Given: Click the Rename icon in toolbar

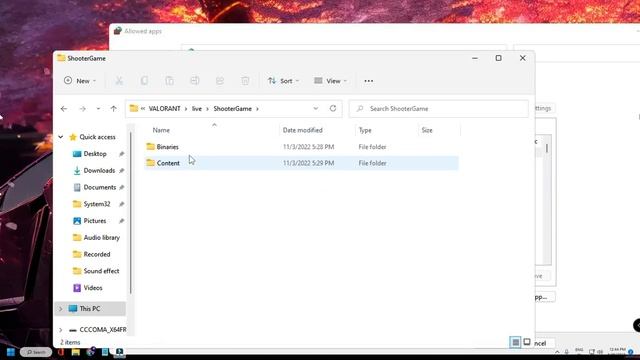Looking at the screenshot, I should [195, 81].
